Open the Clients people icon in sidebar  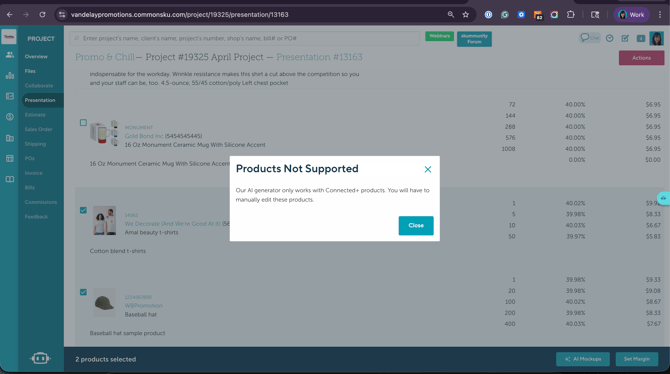pos(9,55)
